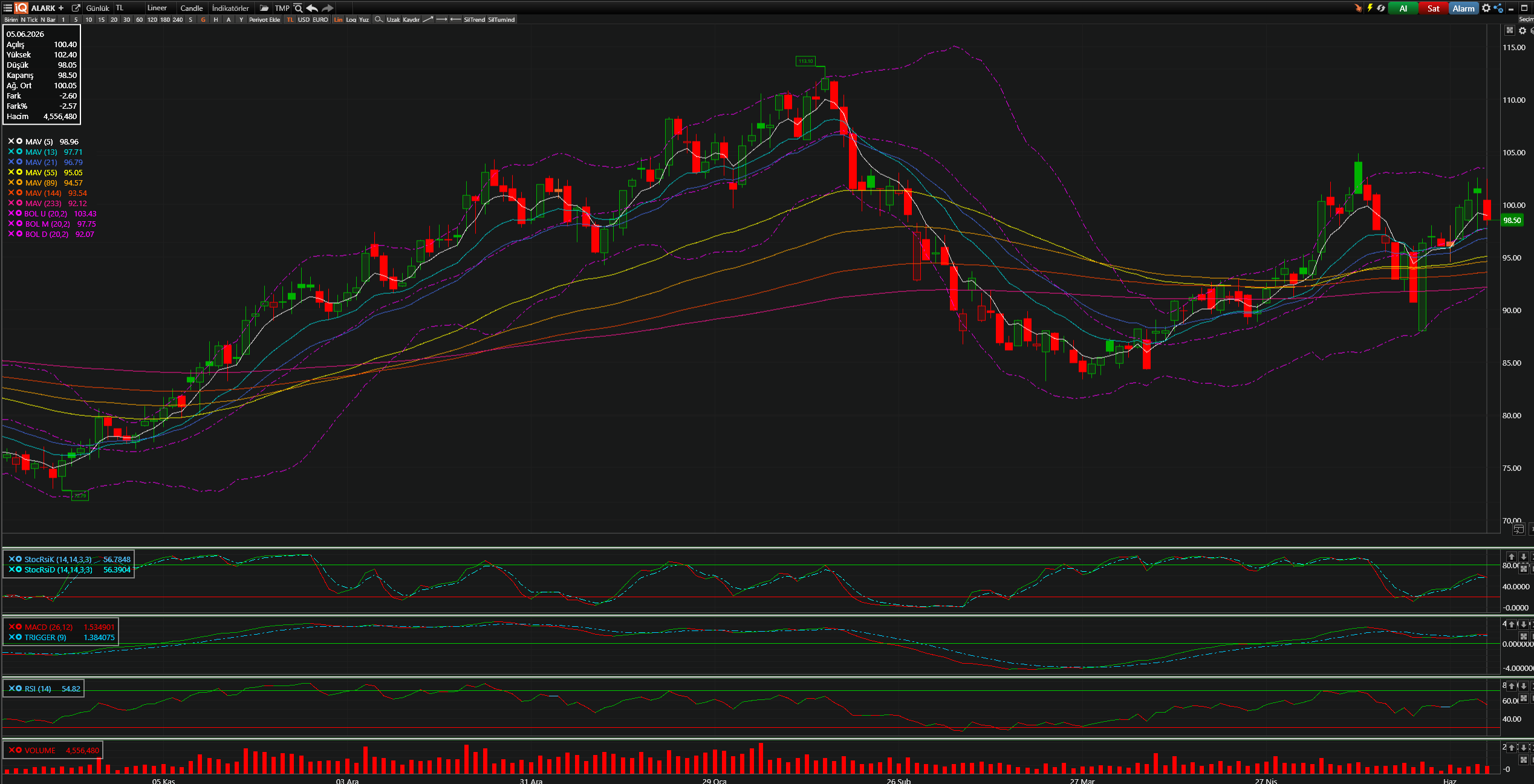This screenshot has width=1534, height=784.
Task: Remove RSI (14) indicator with X
Action: [x=11, y=688]
